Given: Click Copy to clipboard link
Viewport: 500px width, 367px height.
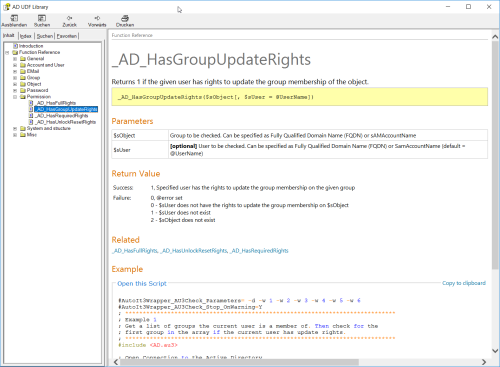Looking at the screenshot, I should tap(464, 283).
